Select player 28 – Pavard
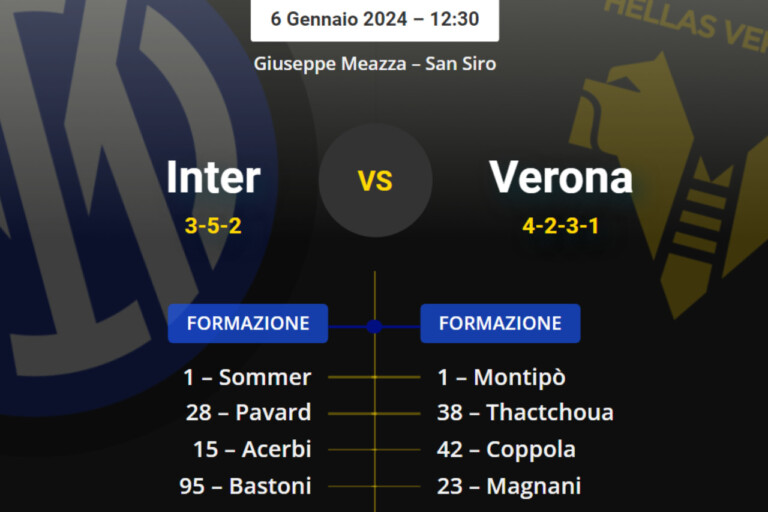 point(248,413)
